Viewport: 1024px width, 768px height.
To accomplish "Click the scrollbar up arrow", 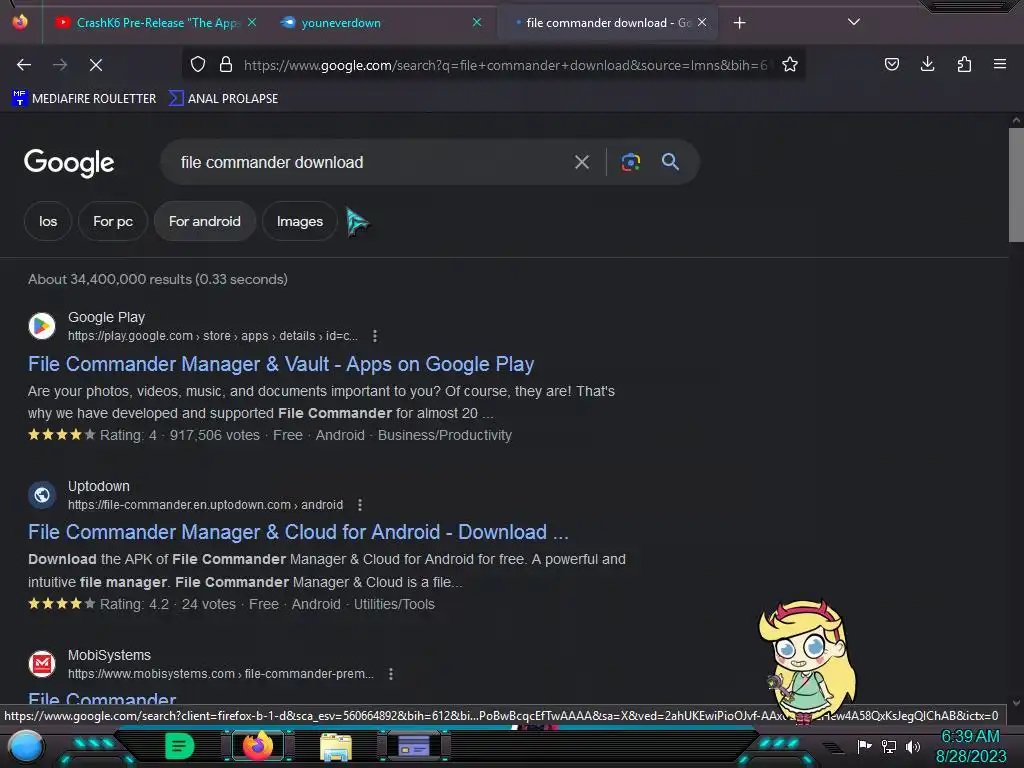I will click(1016, 120).
